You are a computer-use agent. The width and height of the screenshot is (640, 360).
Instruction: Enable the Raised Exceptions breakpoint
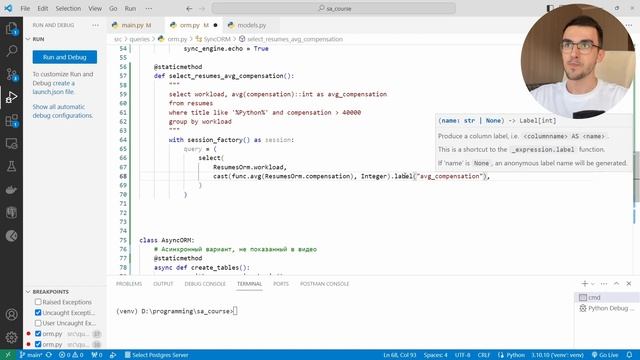pyautogui.click(x=38, y=302)
